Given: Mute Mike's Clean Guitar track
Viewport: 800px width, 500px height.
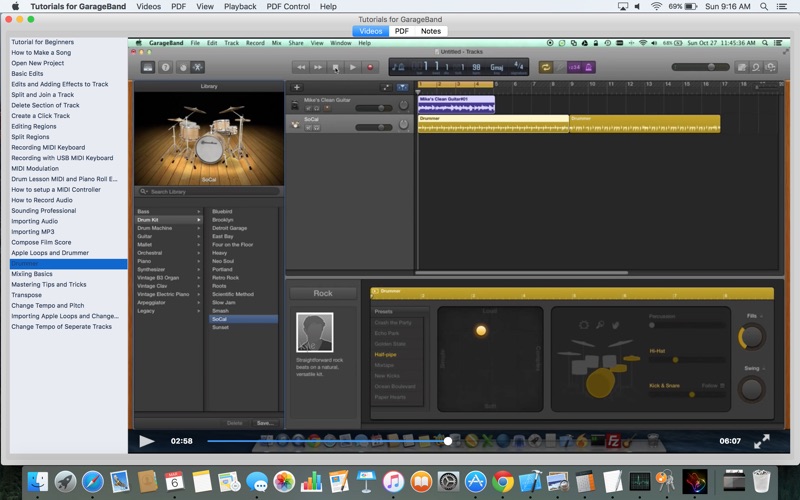Looking at the screenshot, I should (x=308, y=108).
